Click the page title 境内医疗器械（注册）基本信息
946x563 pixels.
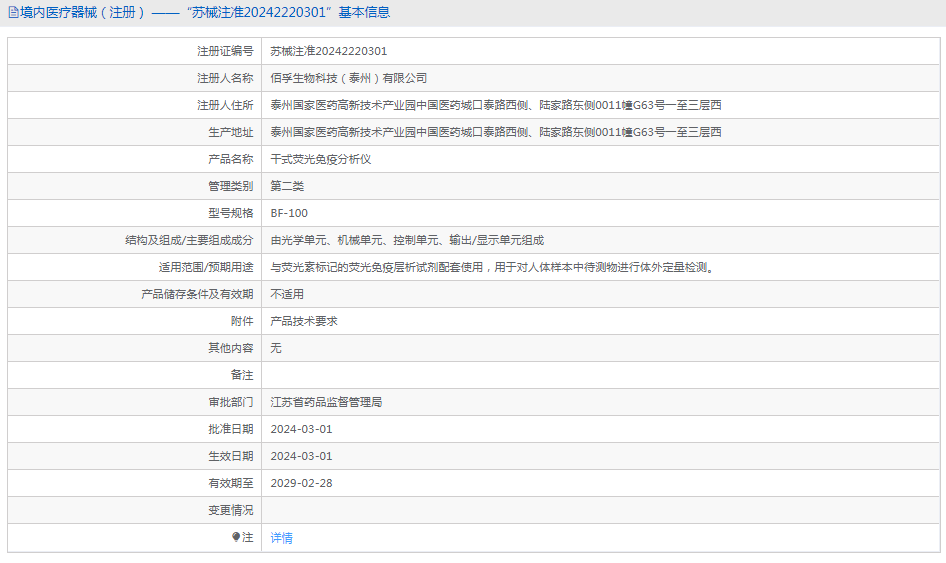(x=205, y=12)
